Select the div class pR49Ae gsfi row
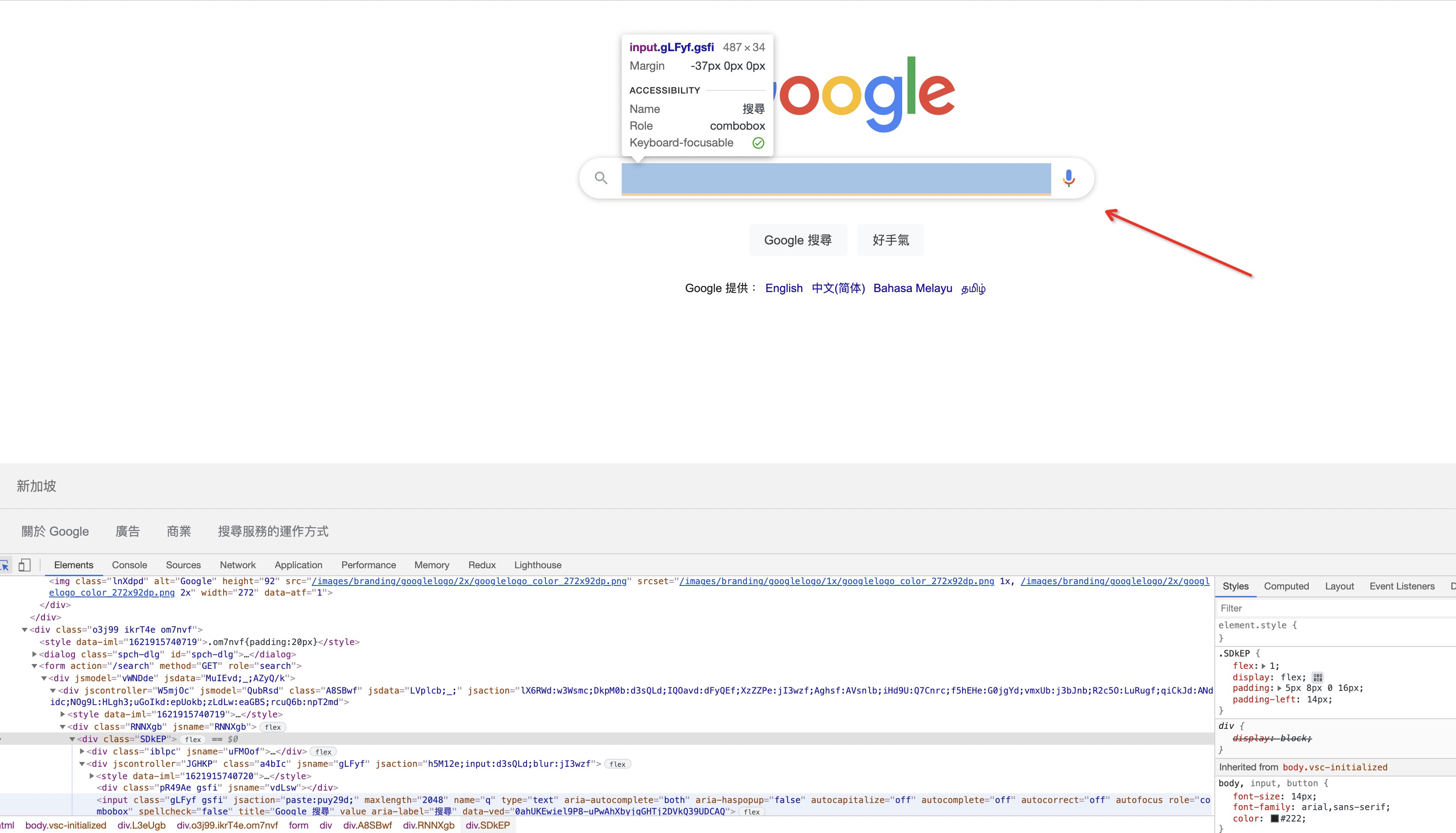The image size is (1456, 833). click(217, 788)
